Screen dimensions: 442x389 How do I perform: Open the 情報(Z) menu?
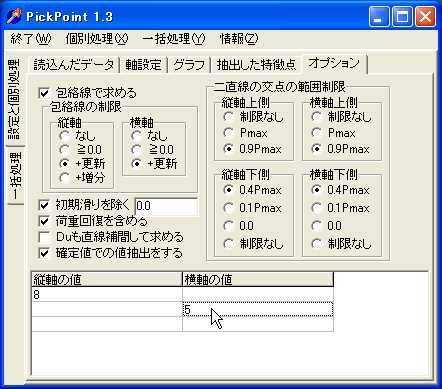tap(239, 39)
